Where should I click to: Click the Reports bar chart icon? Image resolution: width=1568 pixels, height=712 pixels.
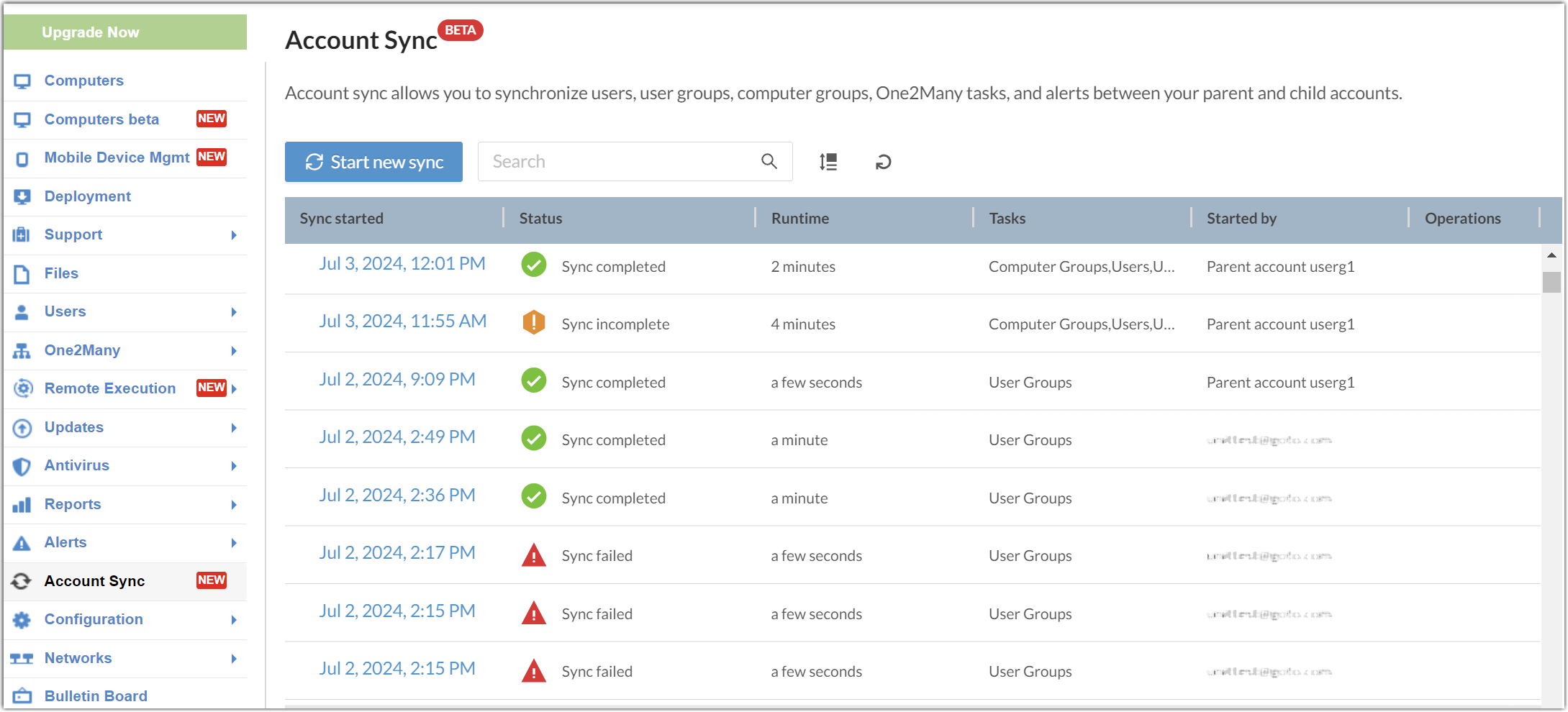tap(22, 503)
